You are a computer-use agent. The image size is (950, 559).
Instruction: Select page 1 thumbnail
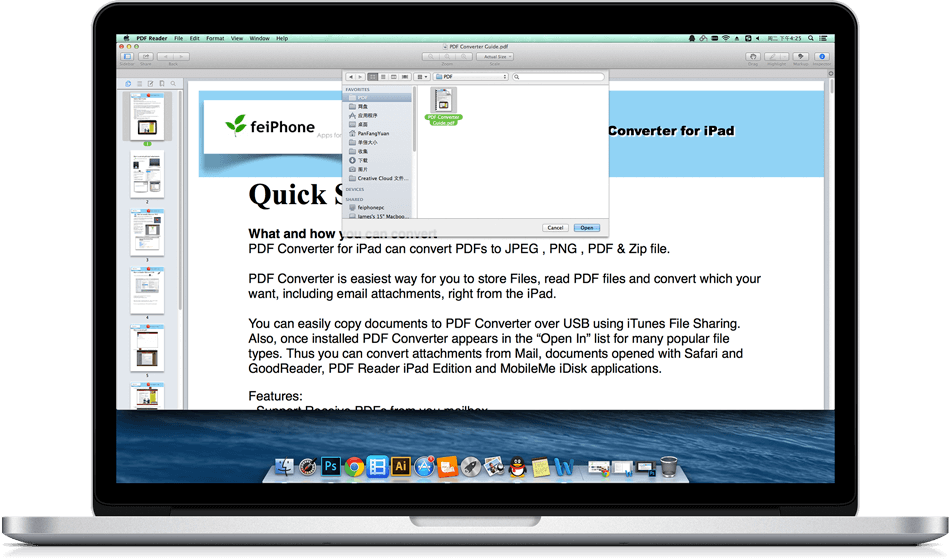coord(147,116)
